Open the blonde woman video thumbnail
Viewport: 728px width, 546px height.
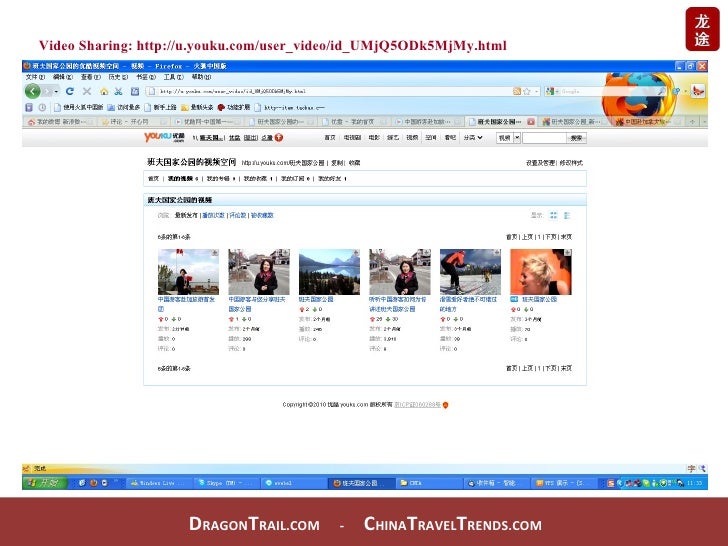coord(541,272)
